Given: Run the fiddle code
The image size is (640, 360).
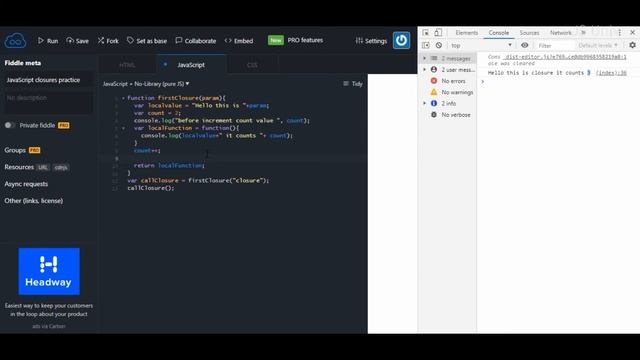Looking at the screenshot, I should point(48,41).
